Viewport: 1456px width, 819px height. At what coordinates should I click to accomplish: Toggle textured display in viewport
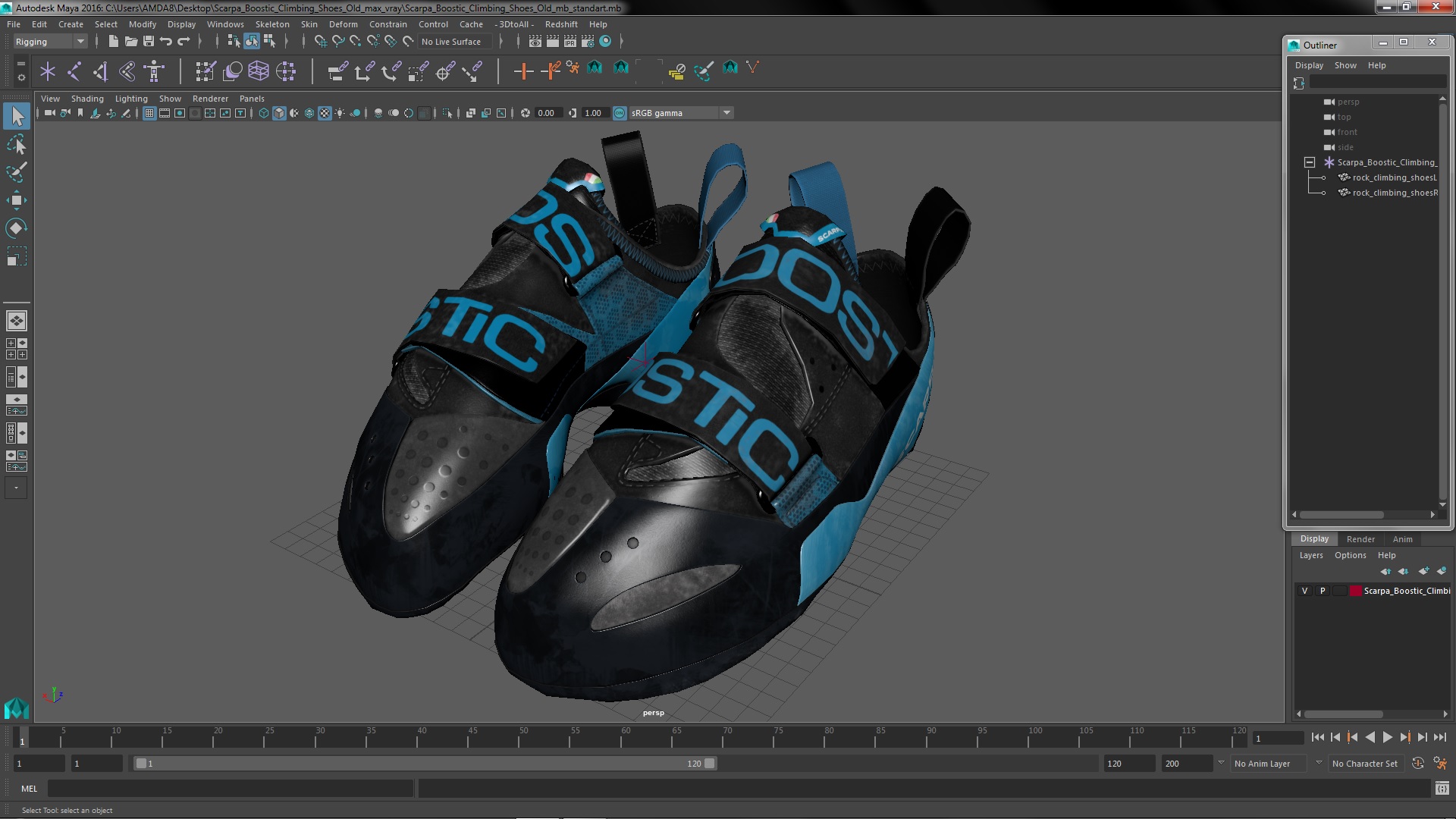(325, 113)
